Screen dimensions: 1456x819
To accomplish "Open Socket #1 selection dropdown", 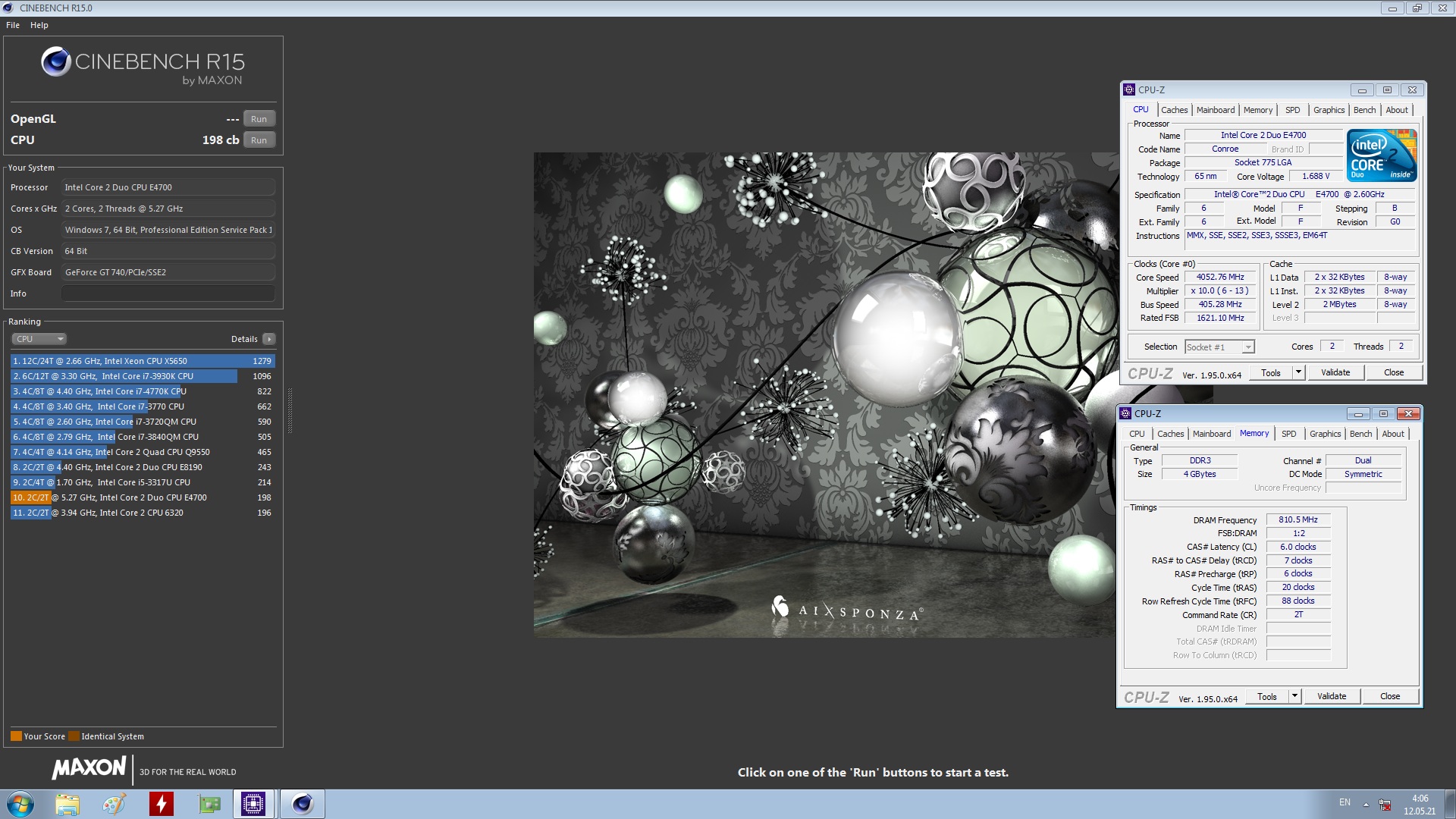I will click(x=1219, y=347).
